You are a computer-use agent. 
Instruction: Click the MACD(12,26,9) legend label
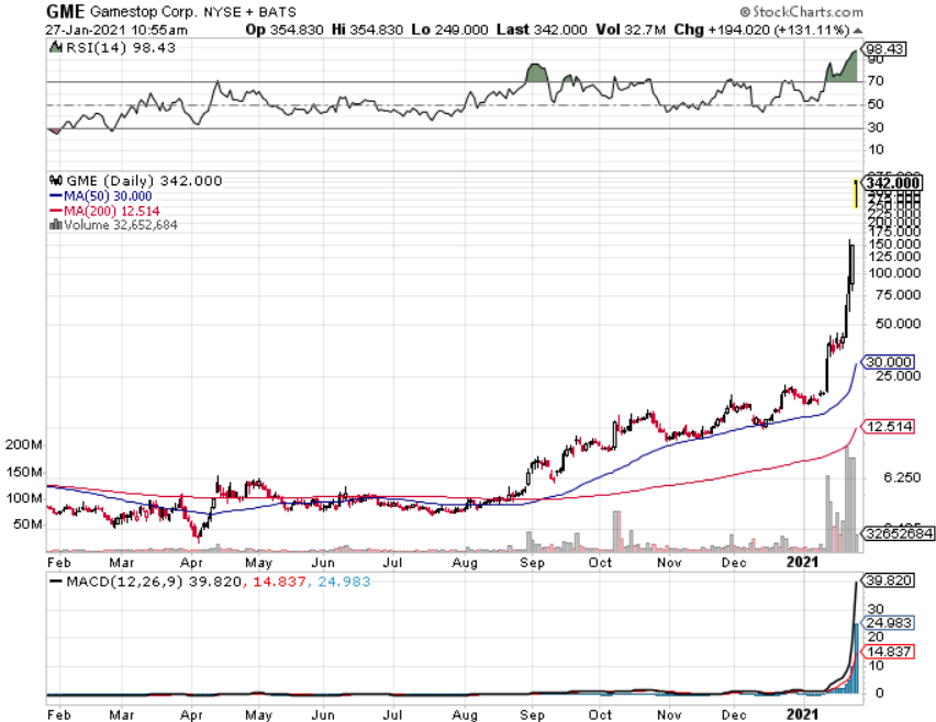point(124,581)
